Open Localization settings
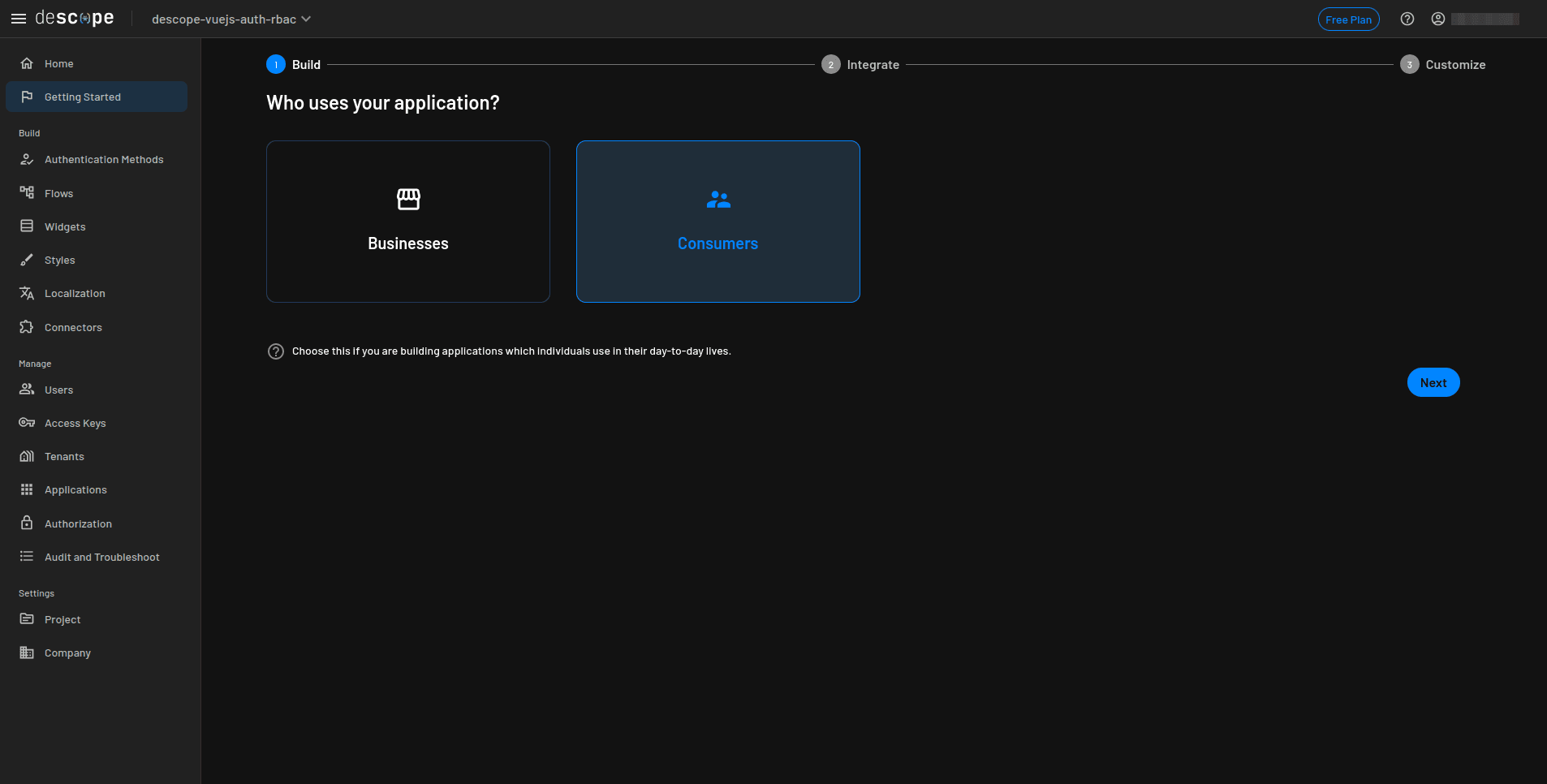1547x784 pixels. coord(75,293)
